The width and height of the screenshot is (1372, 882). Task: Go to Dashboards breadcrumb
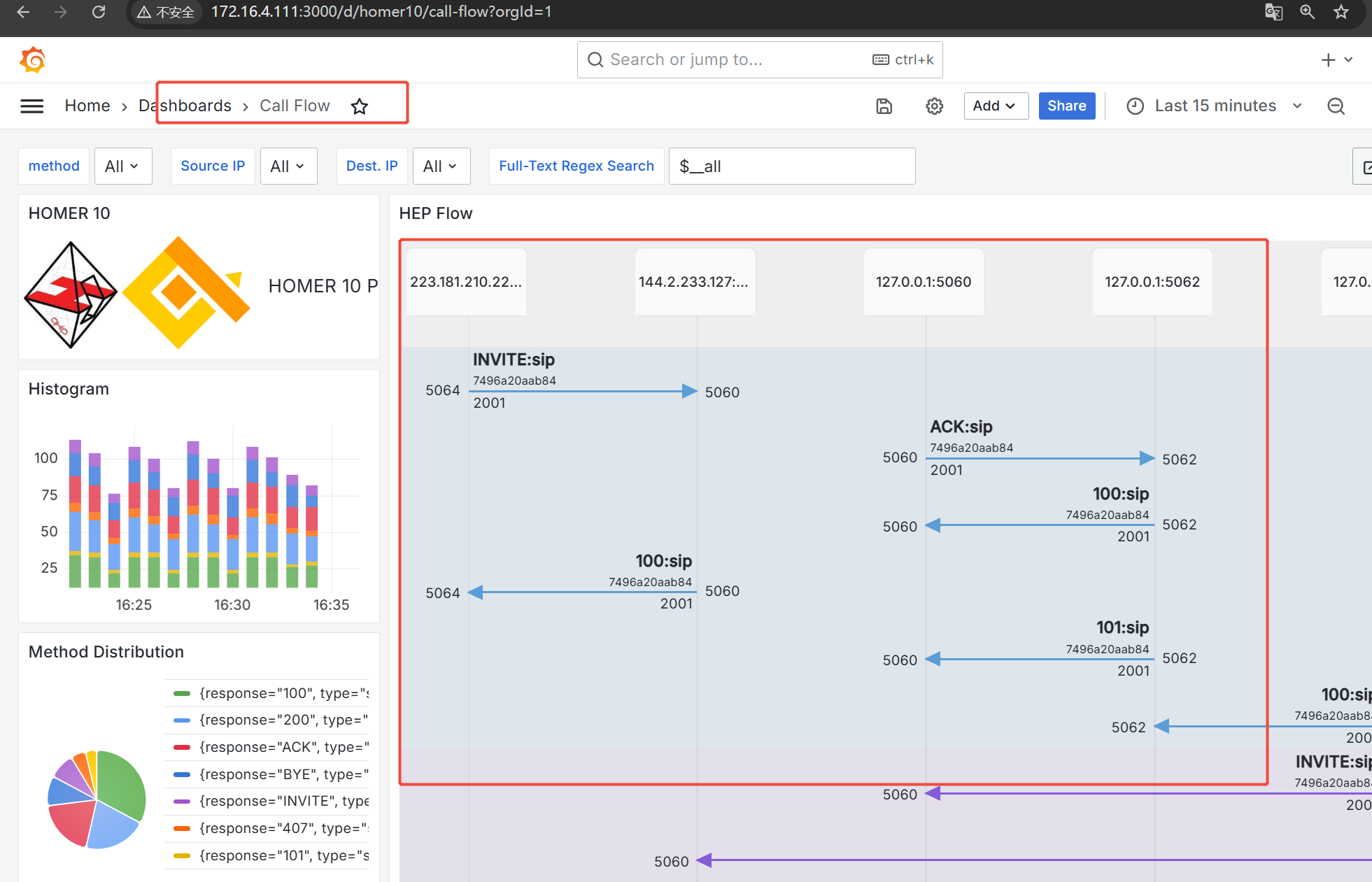[x=185, y=106]
